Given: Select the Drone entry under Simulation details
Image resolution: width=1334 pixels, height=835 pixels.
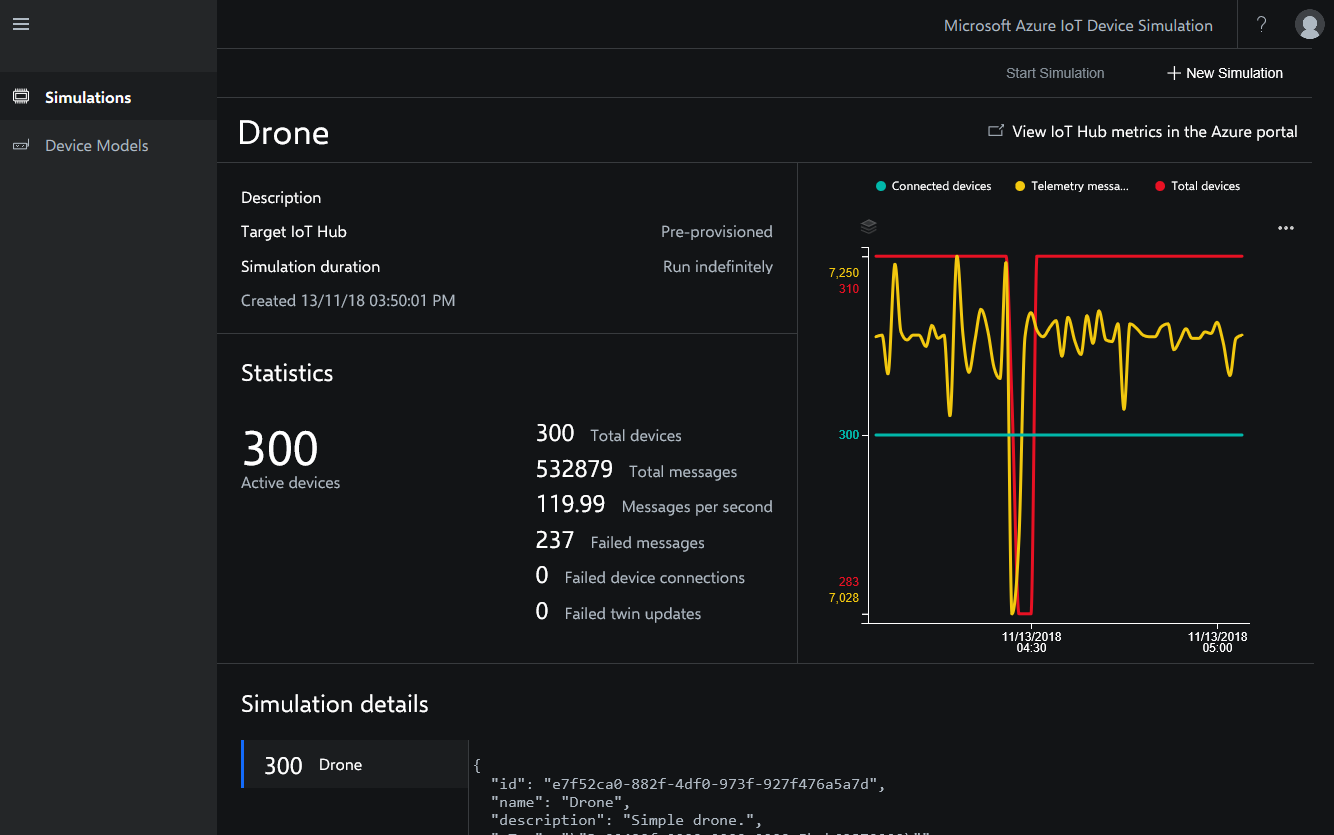Looking at the screenshot, I should point(354,764).
